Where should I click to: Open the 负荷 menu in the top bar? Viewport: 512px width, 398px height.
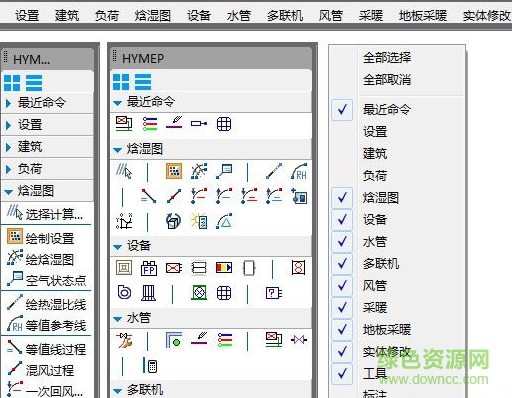pos(107,15)
